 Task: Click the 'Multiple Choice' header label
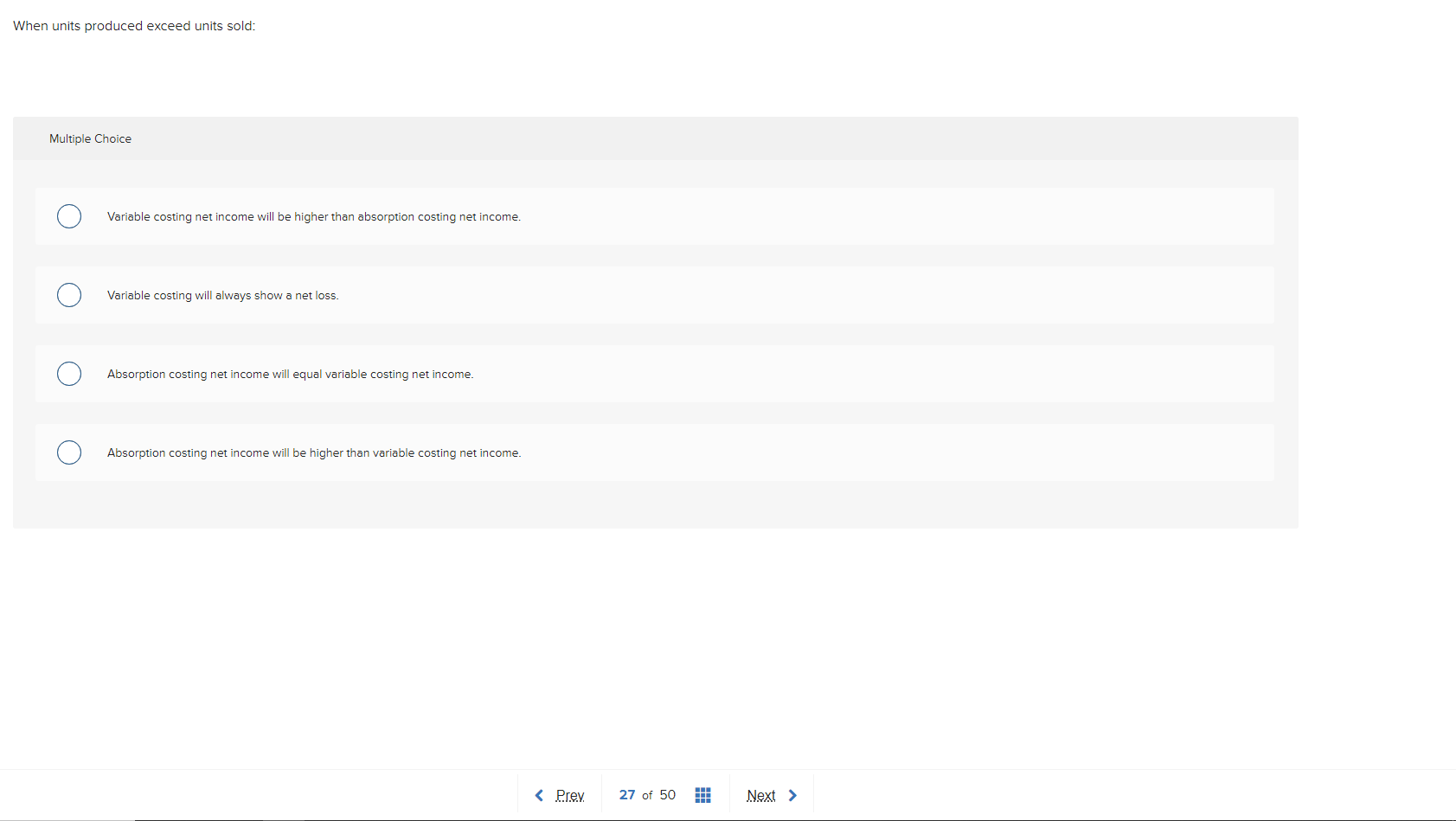click(x=90, y=138)
